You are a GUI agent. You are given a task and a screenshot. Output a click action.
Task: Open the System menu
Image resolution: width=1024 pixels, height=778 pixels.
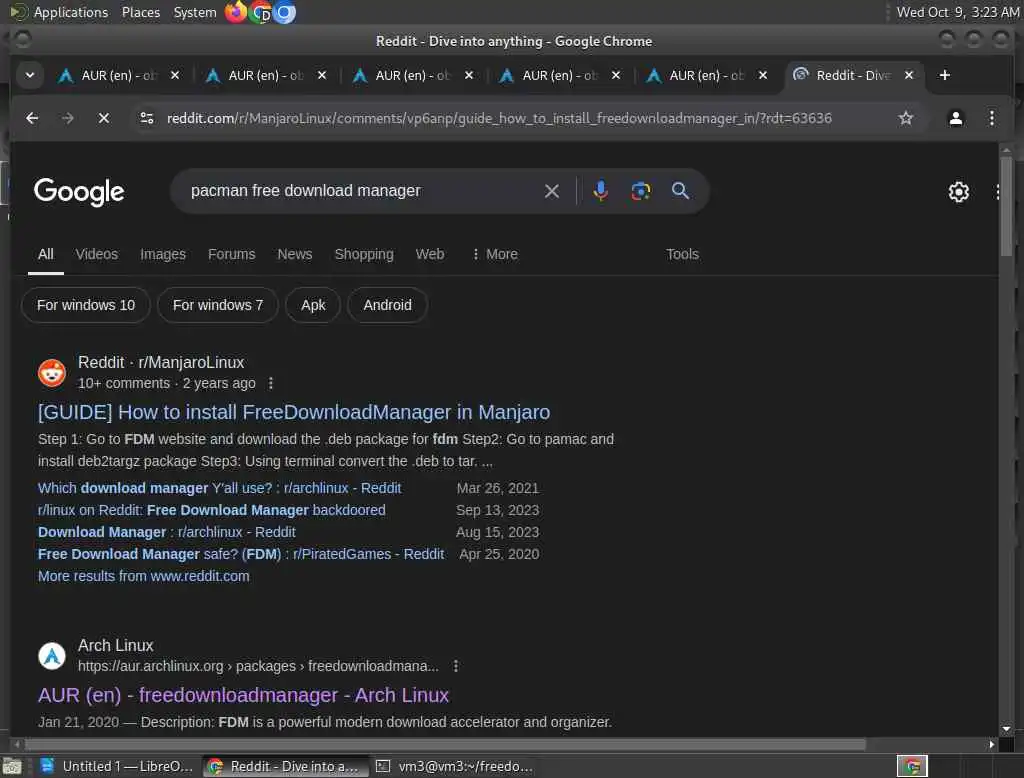click(x=195, y=12)
